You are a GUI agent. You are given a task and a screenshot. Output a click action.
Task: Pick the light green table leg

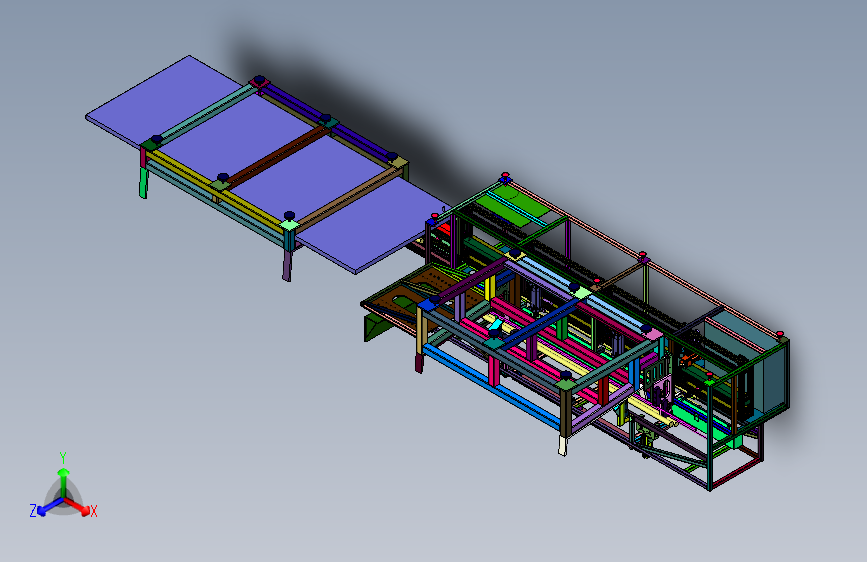click(143, 183)
